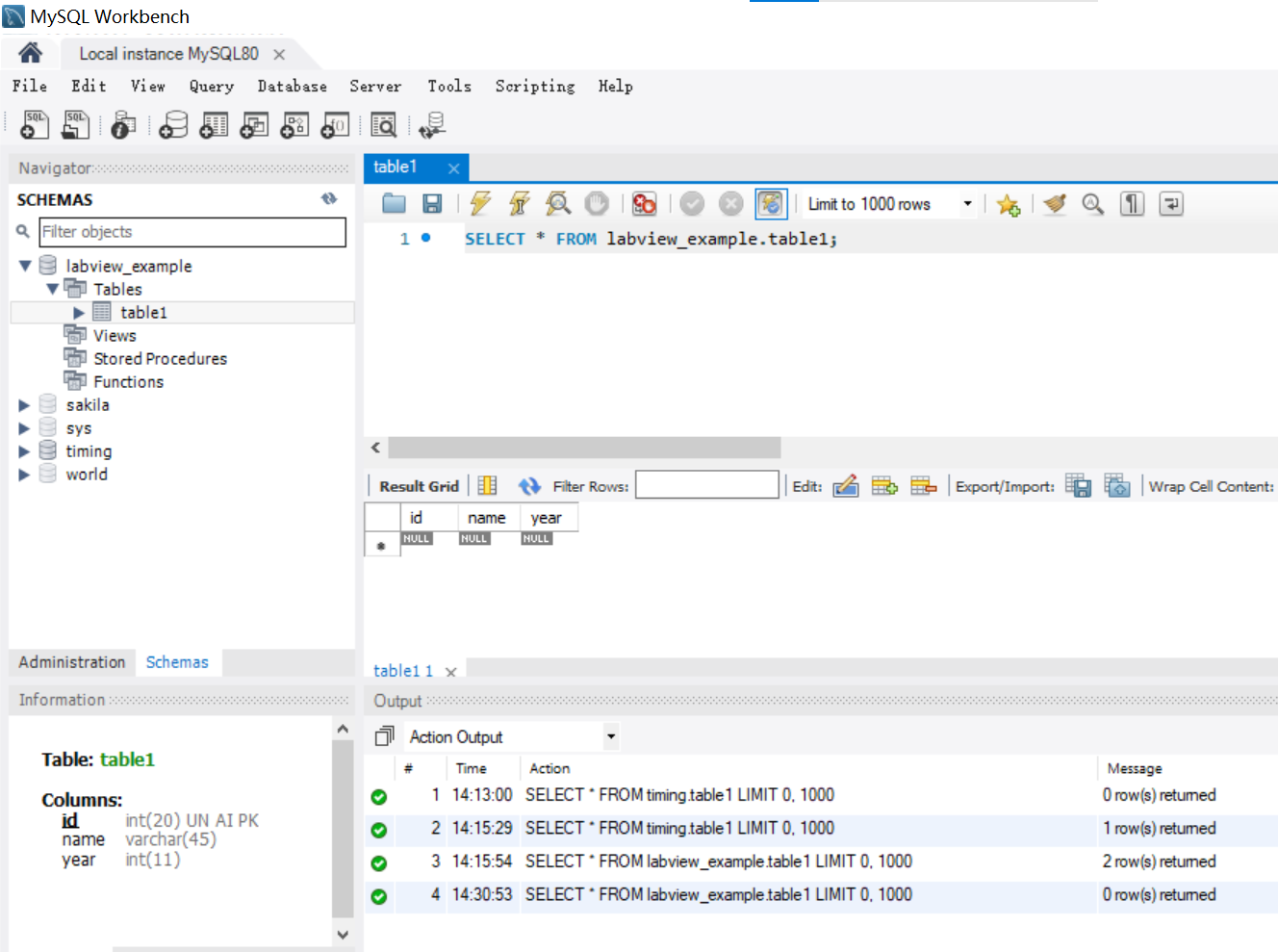Open a new SQL query tab
Screen dimensions: 1278x952
tap(34, 124)
